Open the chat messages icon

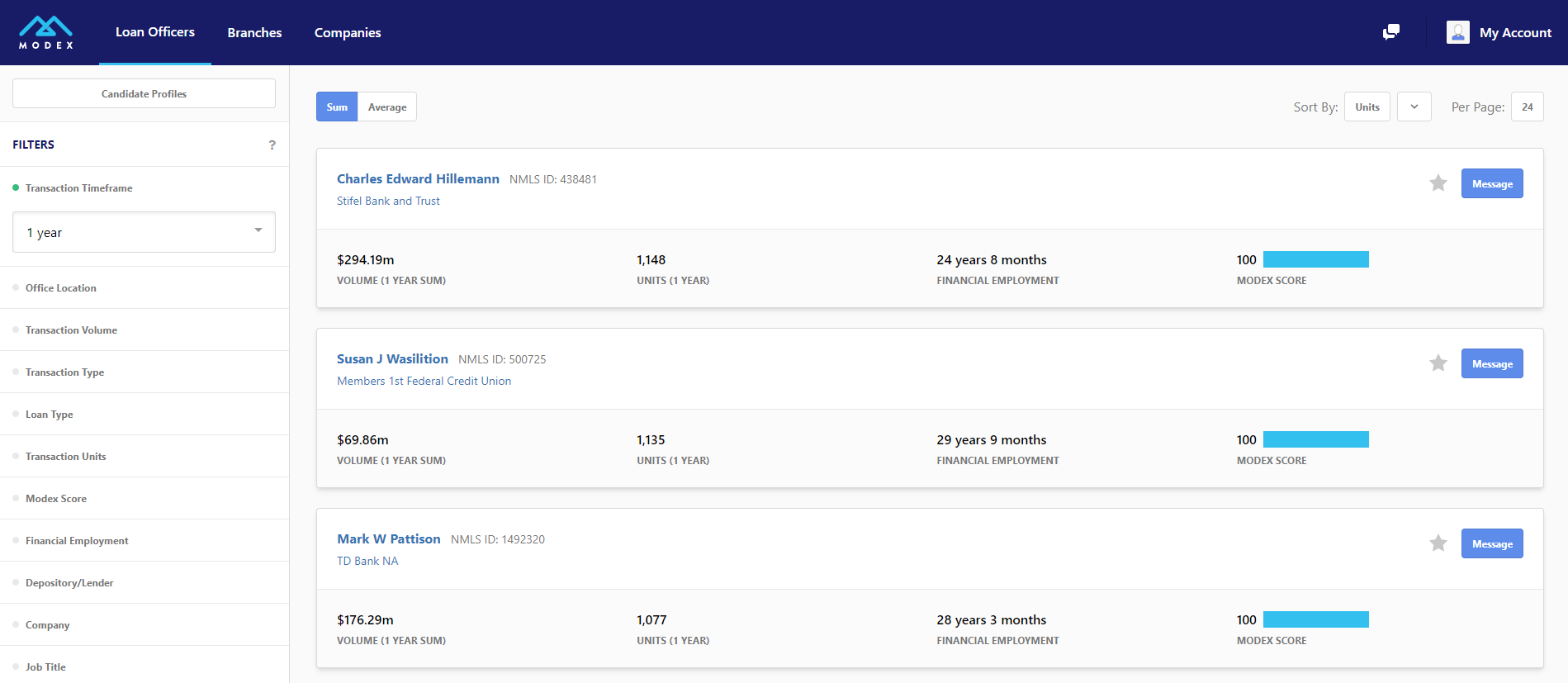[x=1391, y=32]
